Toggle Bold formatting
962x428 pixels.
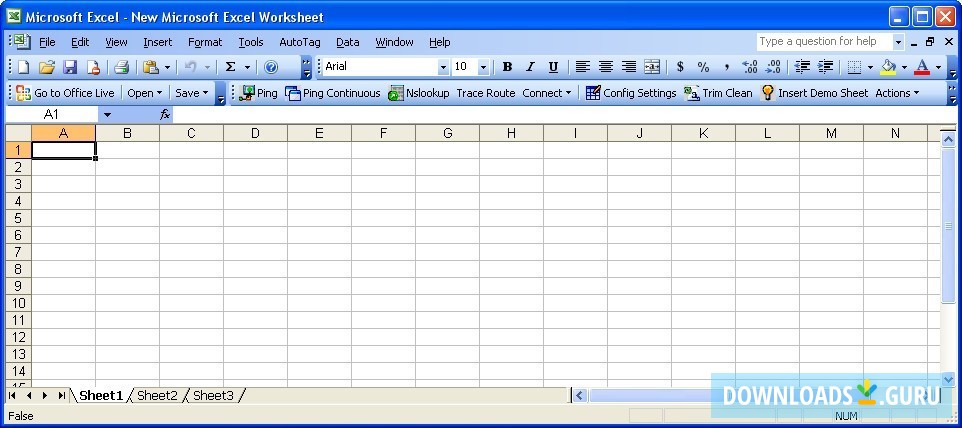507,67
